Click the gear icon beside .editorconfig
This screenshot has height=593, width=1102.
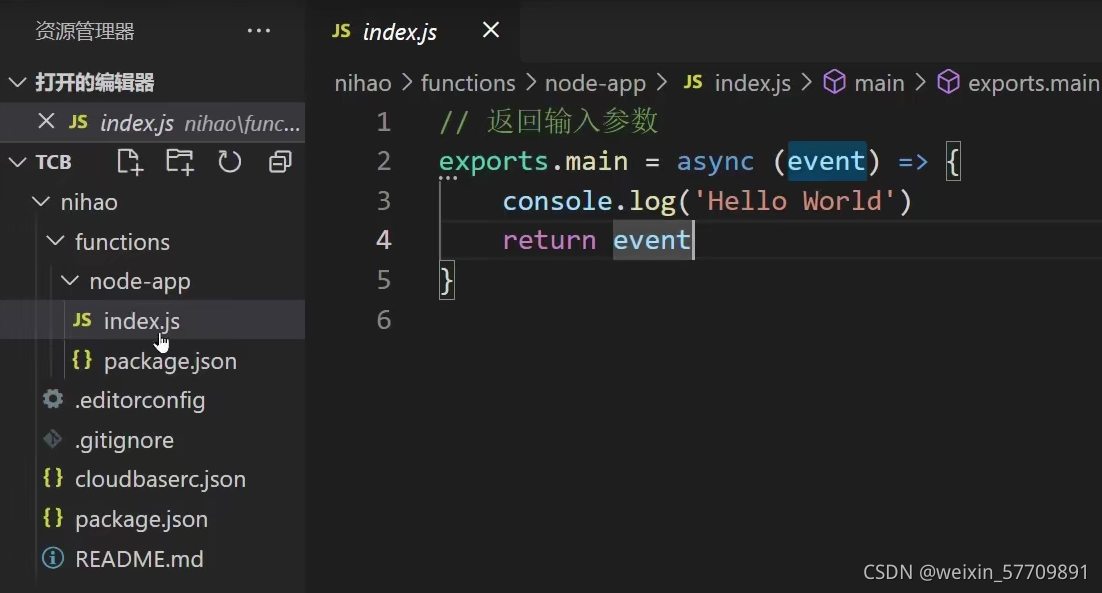tap(53, 400)
